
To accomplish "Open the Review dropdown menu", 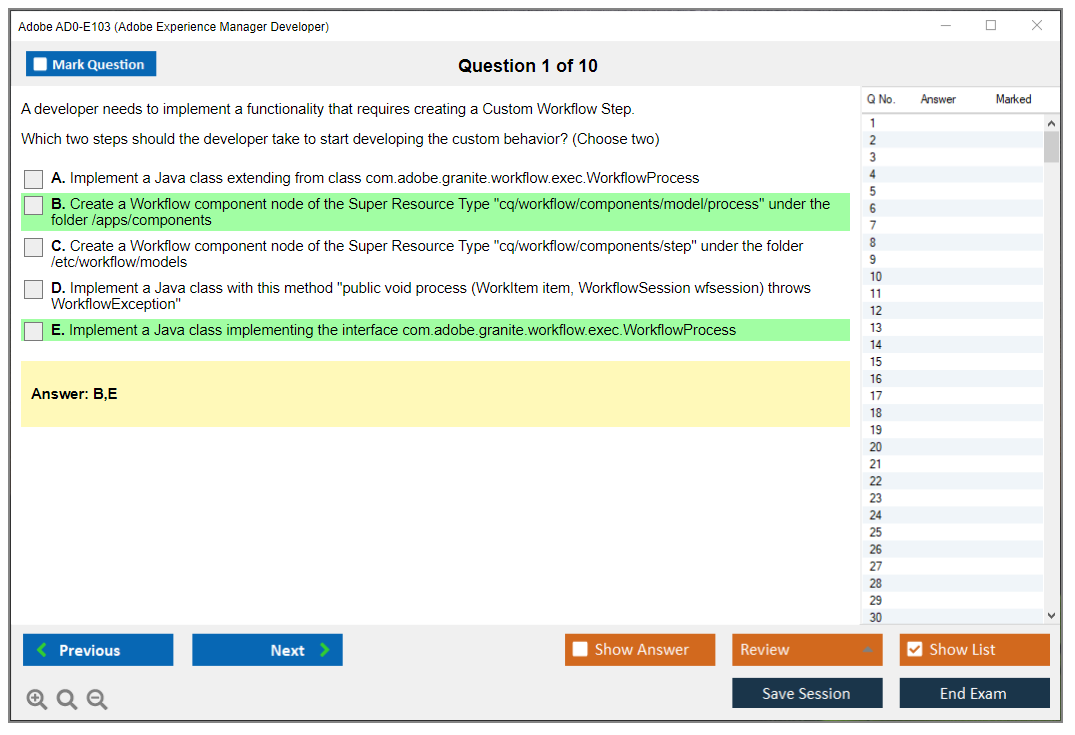I will 806,650.
